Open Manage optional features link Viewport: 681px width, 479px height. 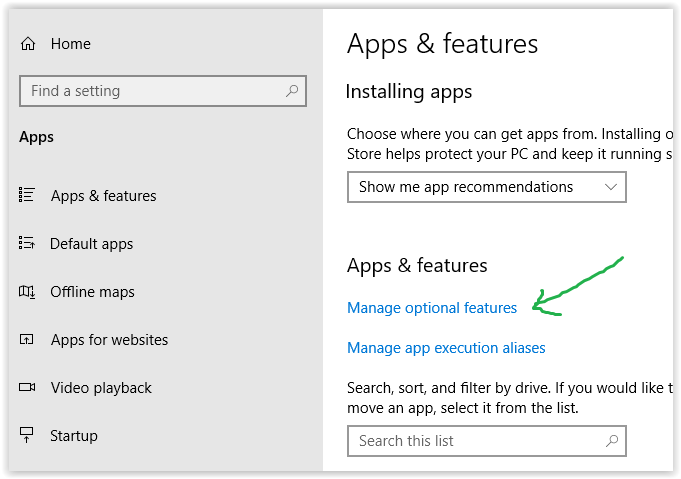[x=432, y=308]
